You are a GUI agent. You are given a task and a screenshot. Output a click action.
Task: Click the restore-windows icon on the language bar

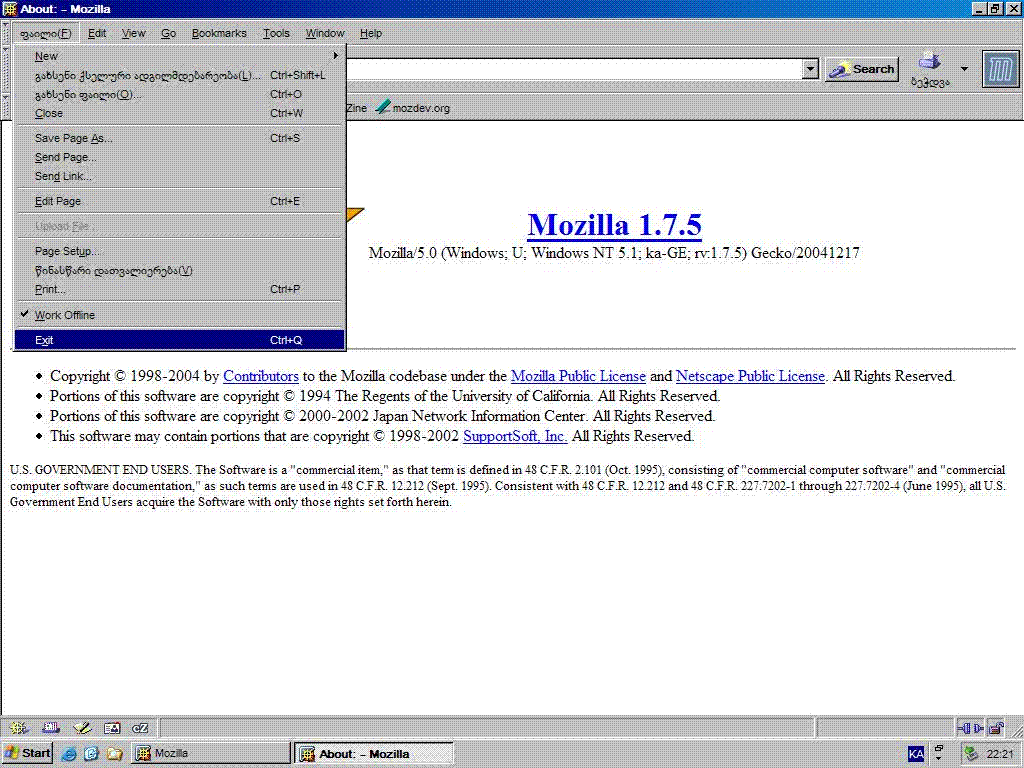coord(939,748)
